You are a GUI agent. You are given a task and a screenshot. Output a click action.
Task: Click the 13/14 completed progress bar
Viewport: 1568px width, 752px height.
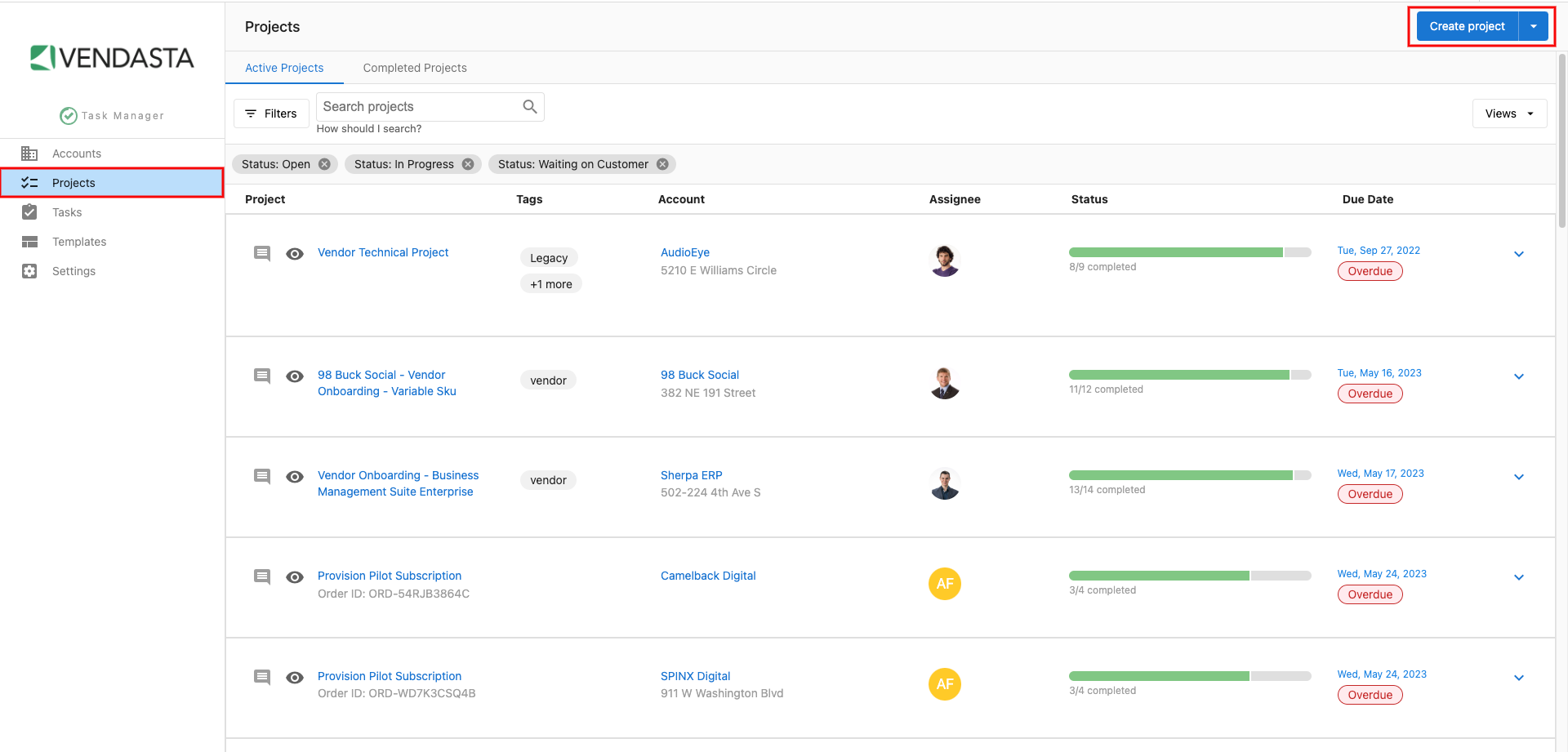click(1190, 475)
